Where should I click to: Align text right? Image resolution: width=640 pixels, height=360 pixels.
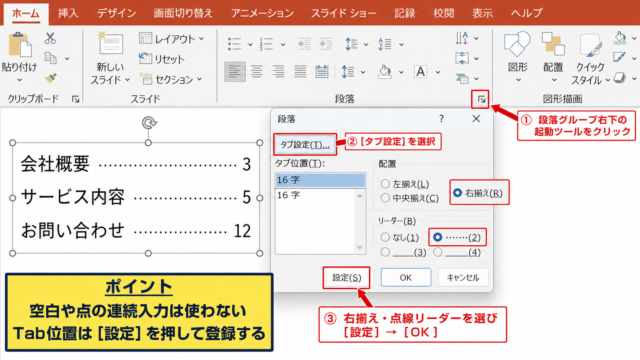pyautogui.click(x=278, y=72)
